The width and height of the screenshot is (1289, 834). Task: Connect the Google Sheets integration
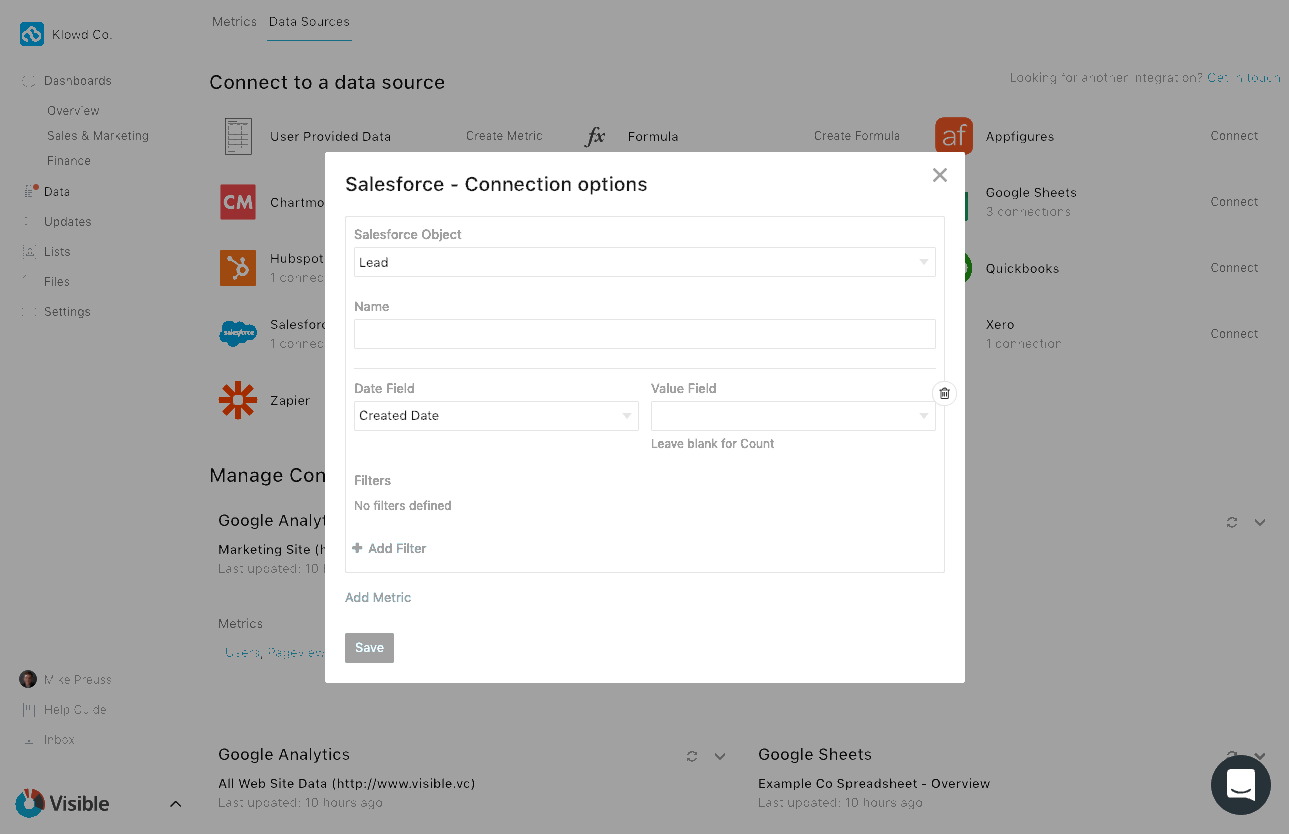click(1234, 202)
